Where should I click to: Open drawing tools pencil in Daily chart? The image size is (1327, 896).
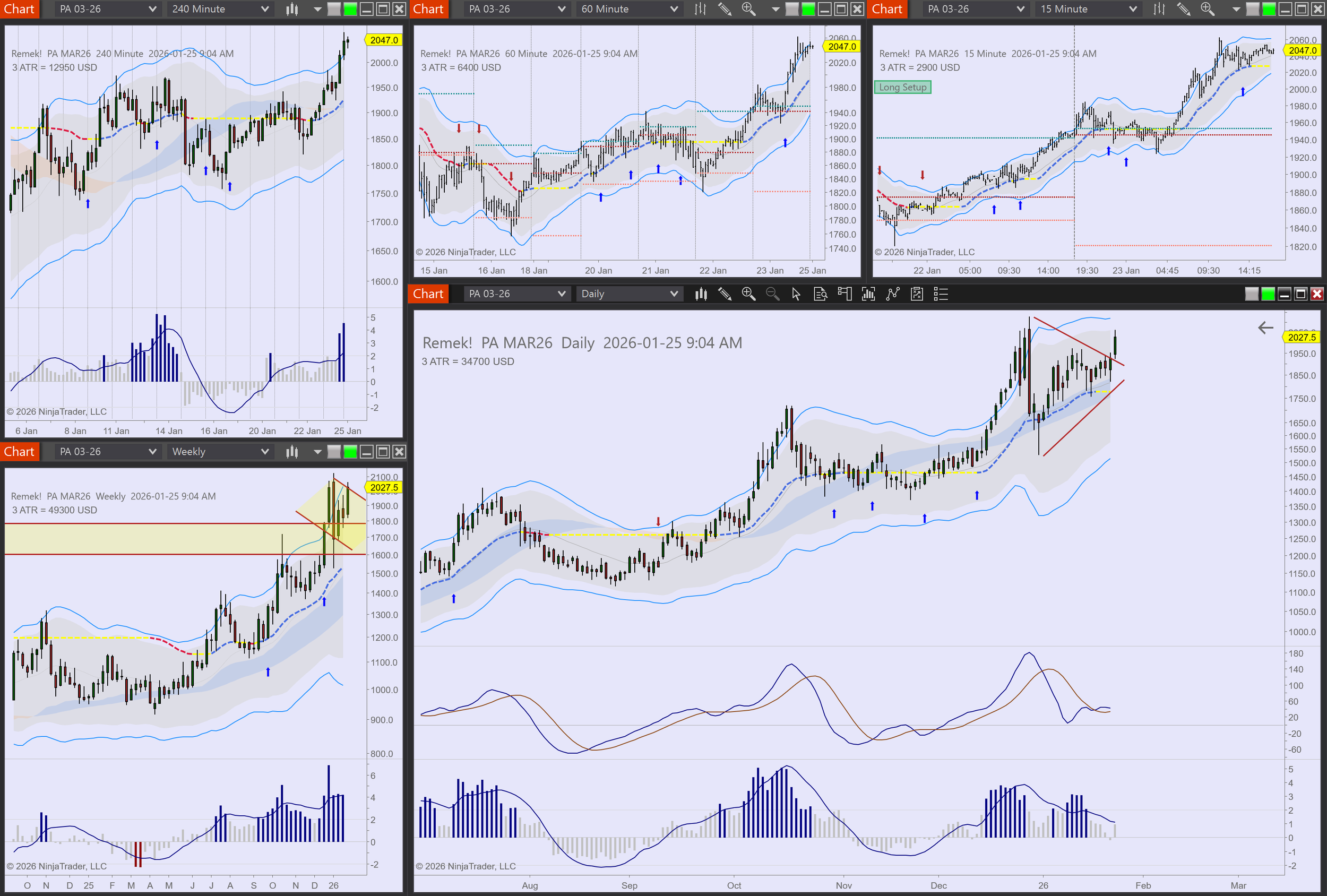pyautogui.click(x=725, y=294)
